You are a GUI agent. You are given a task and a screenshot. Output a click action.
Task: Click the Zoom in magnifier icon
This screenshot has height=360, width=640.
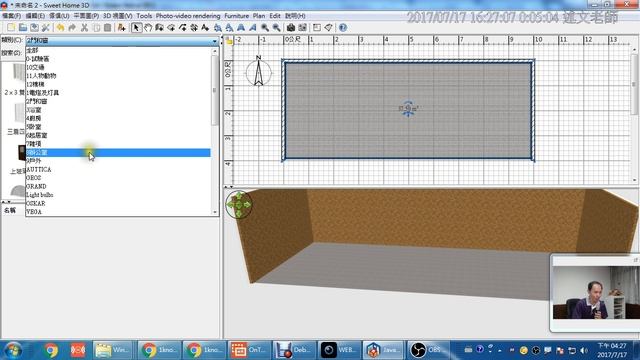point(265,28)
